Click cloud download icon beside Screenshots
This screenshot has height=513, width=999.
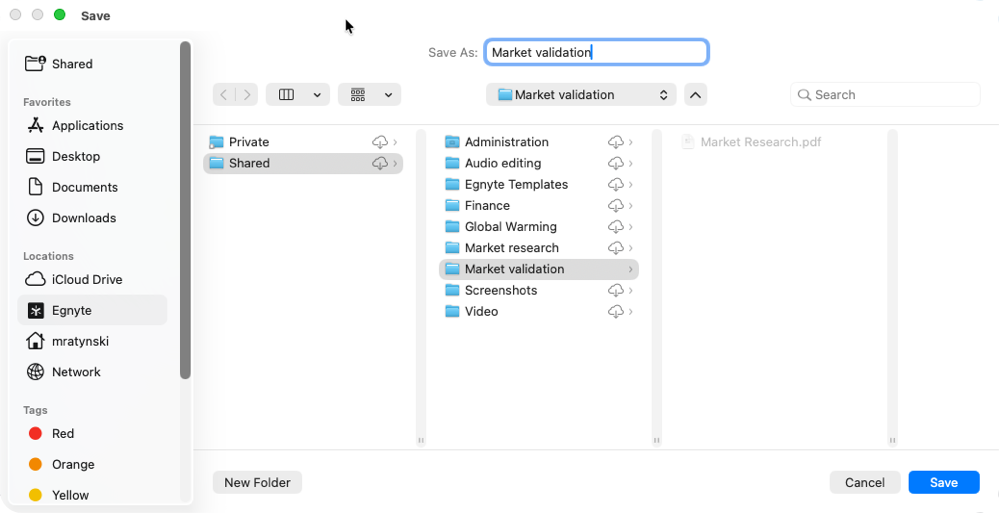point(615,290)
